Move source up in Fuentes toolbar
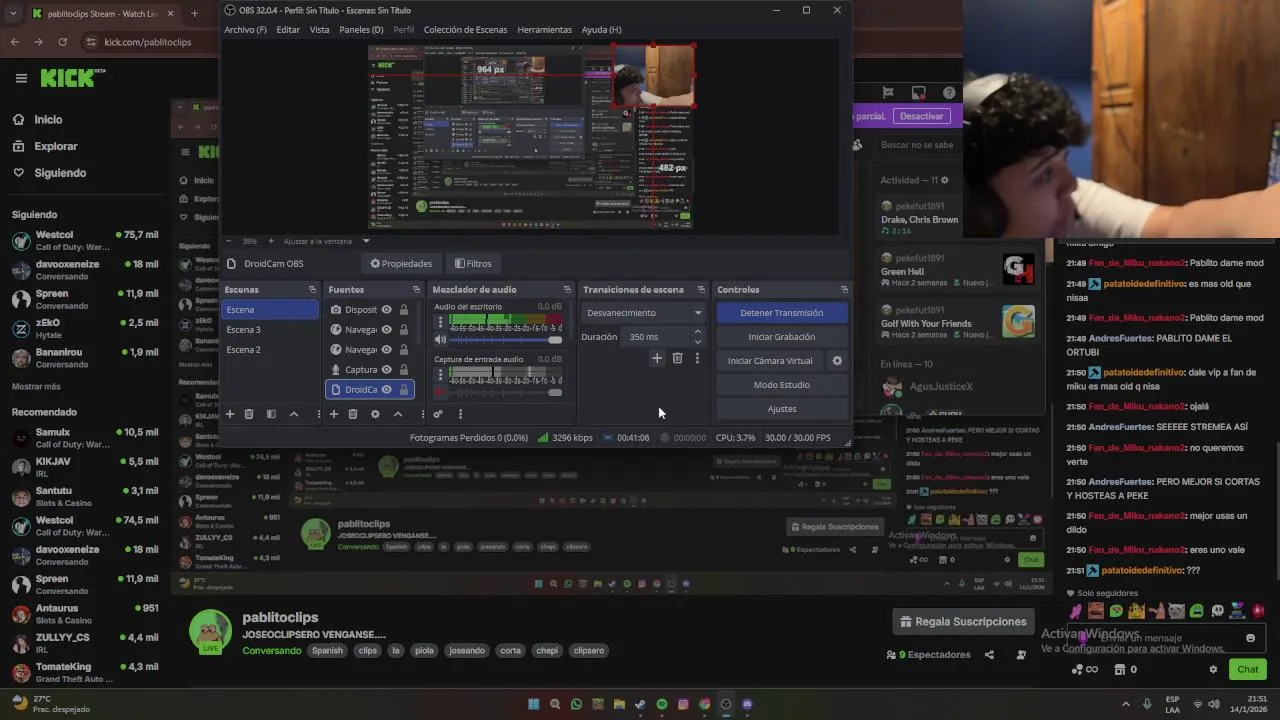This screenshot has height=720, width=1280. pos(398,414)
